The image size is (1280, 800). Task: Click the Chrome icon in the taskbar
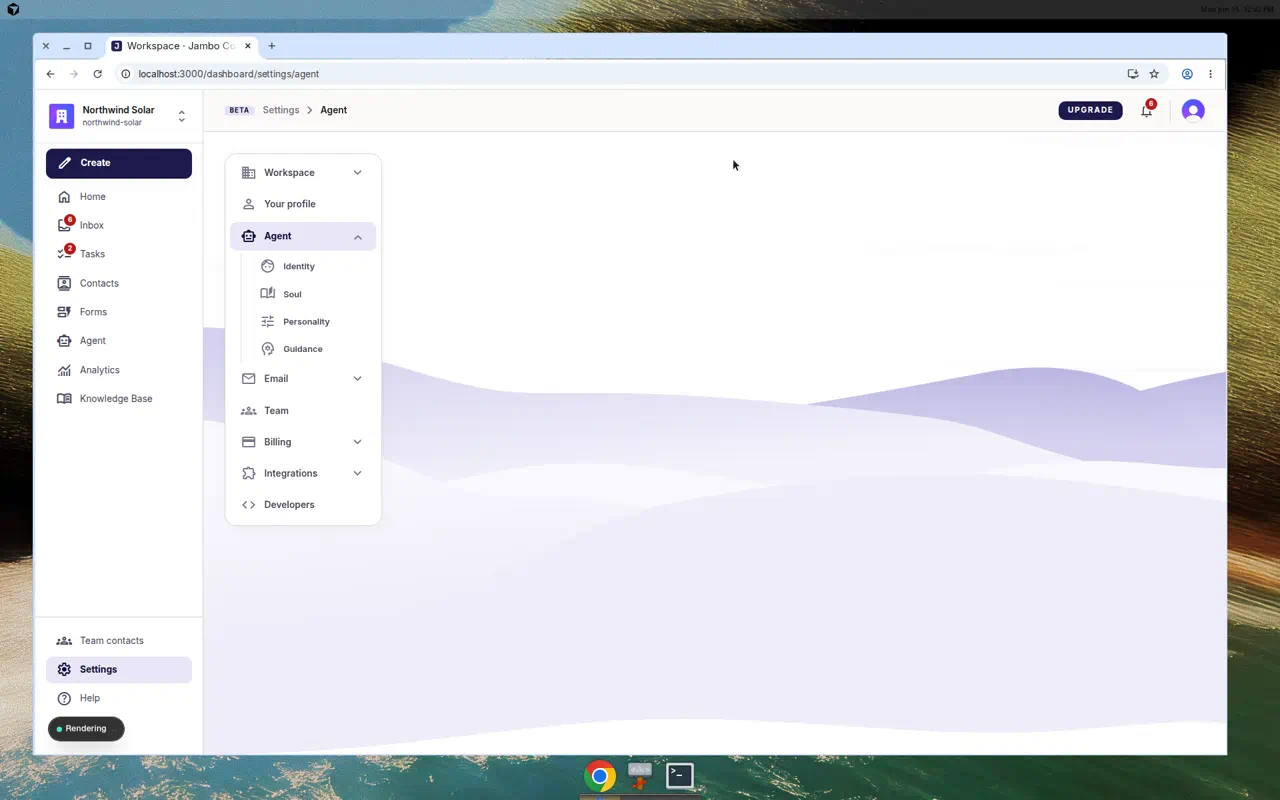600,776
